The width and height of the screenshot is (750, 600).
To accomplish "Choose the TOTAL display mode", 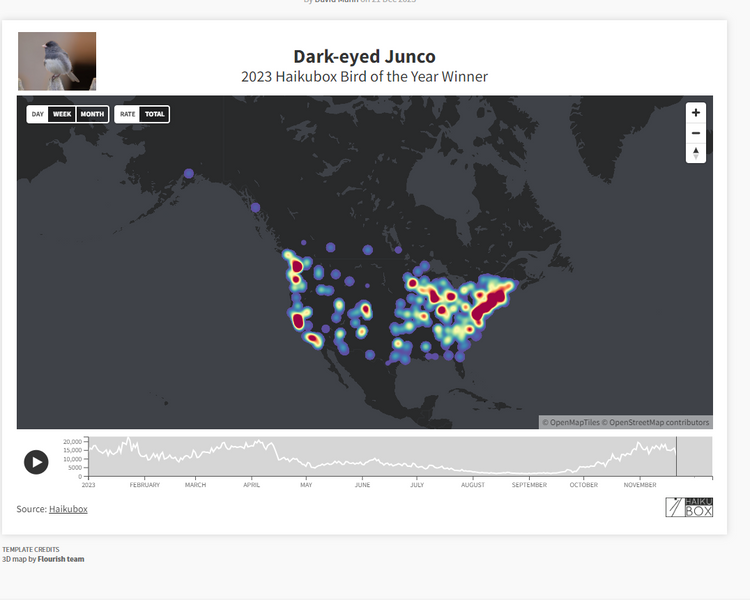I will [154, 114].
